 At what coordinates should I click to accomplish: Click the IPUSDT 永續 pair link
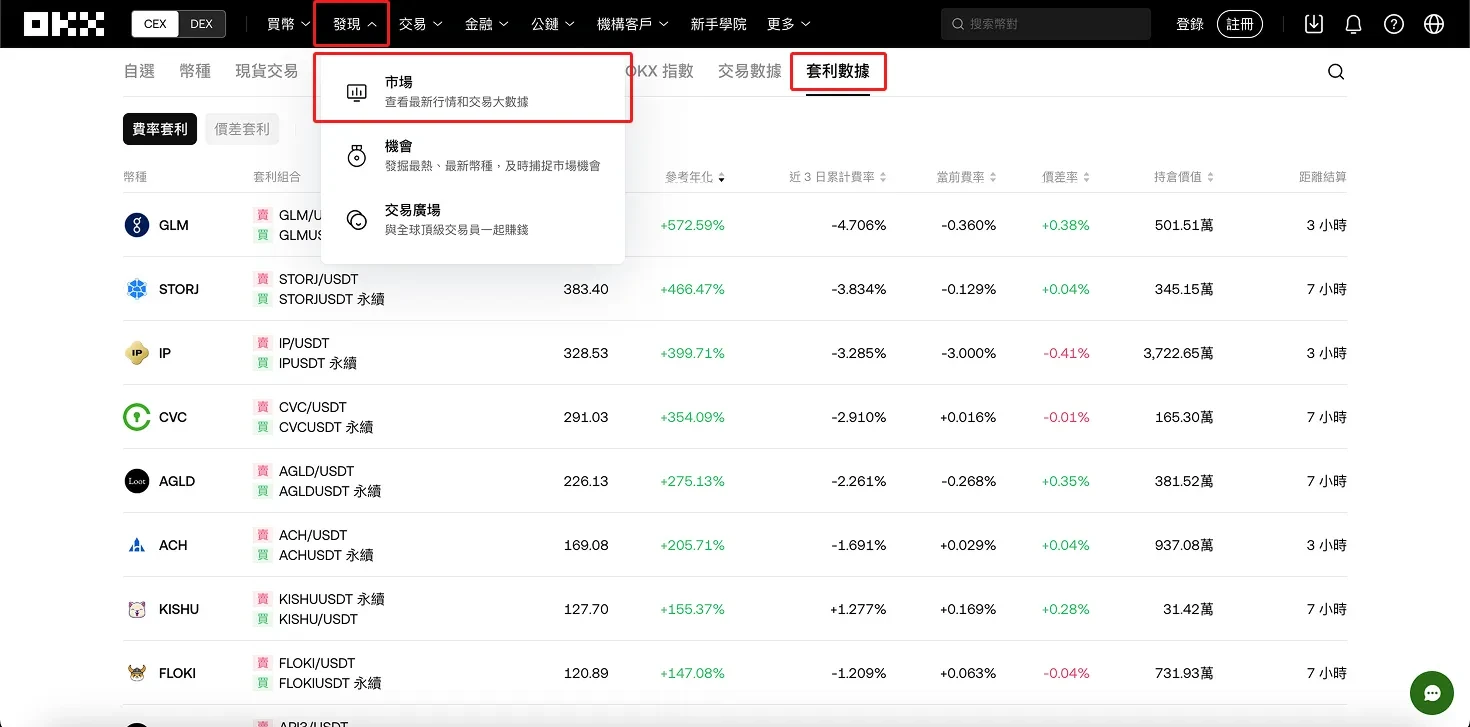tap(317, 363)
